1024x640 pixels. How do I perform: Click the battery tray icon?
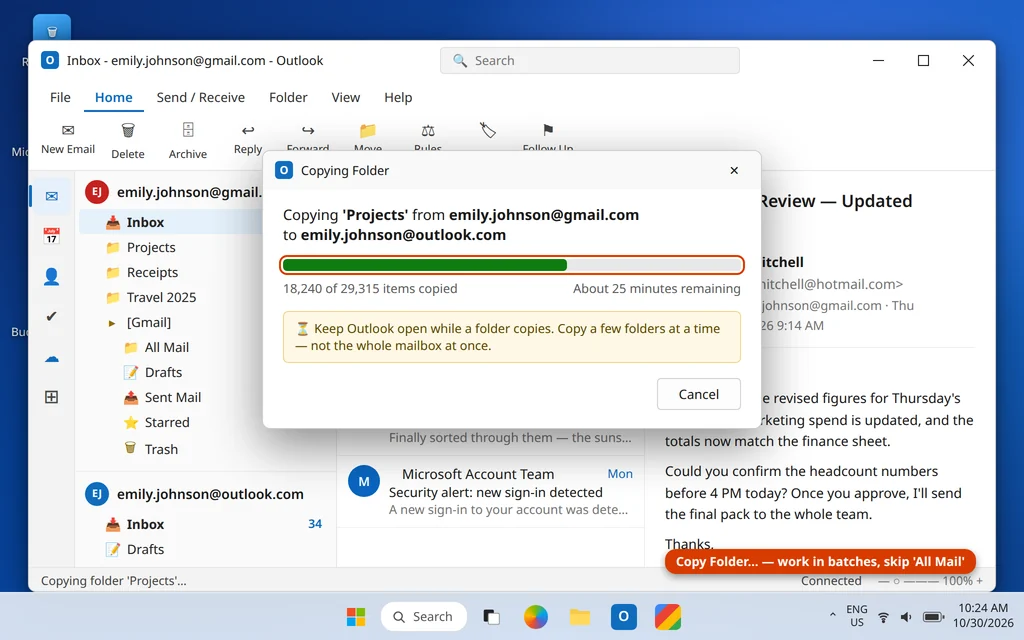(x=933, y=617)
